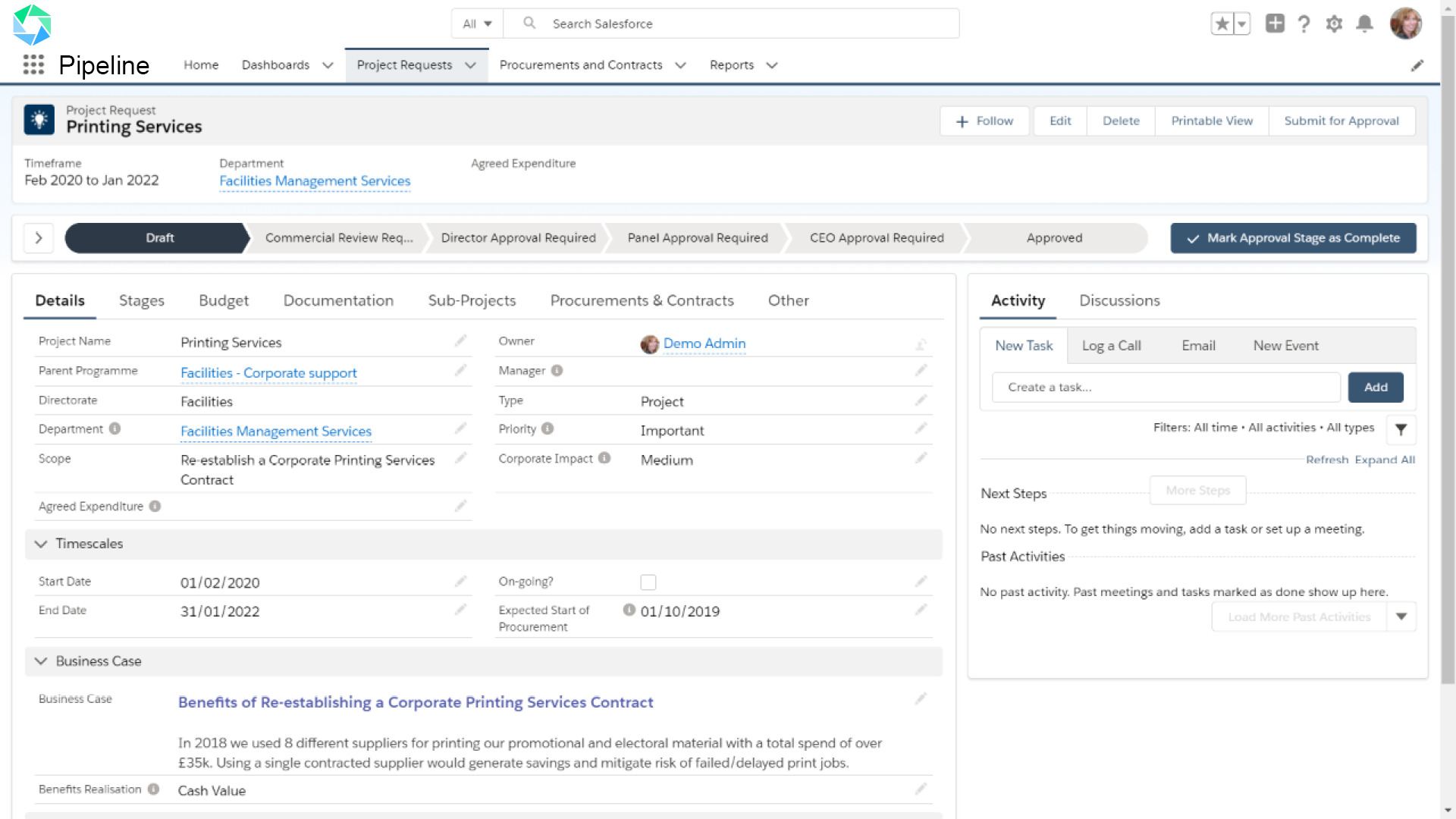The height and width of the screenshot is (819, 1456).
Task: Click the edit navigation pencil icon
Action: click(x=1417, y=66)
